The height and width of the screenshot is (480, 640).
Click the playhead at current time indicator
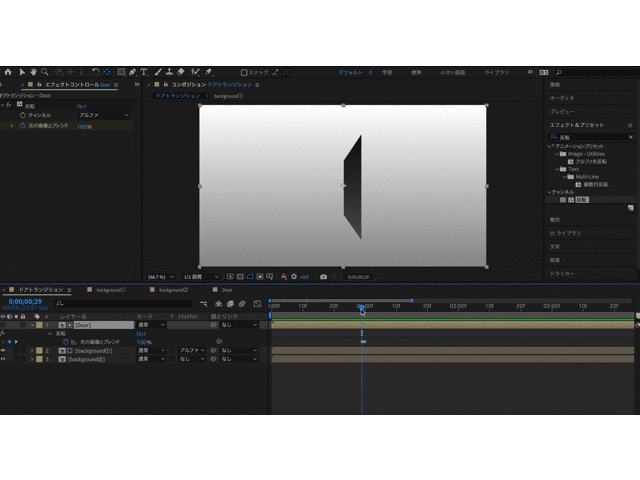tap(361, 308)
